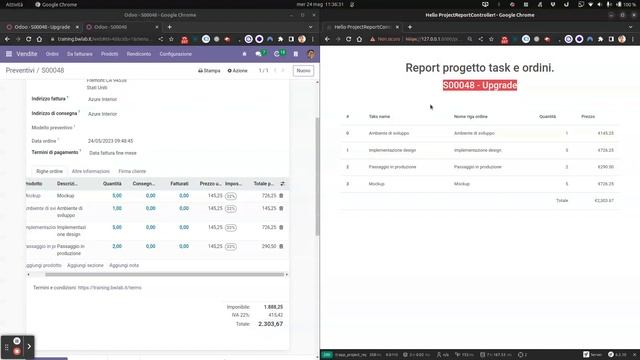The height and width of the screenshot is (360, 640).
Task: Switch to Altre informazioni tab
Action: click(x=91, y=171)
